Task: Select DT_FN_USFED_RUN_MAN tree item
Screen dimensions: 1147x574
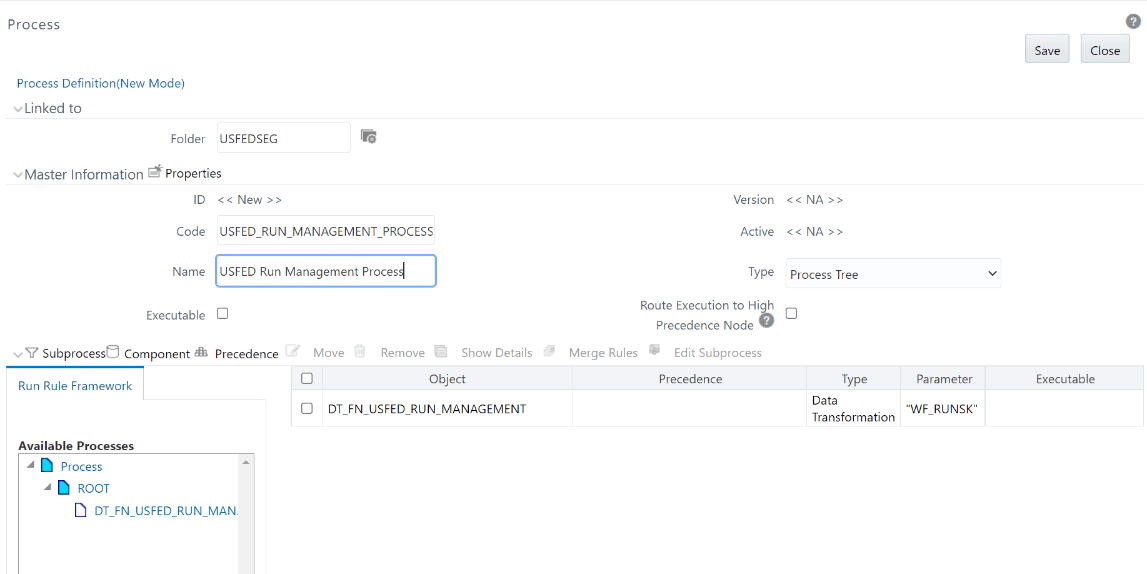Action: pos(167,510)
